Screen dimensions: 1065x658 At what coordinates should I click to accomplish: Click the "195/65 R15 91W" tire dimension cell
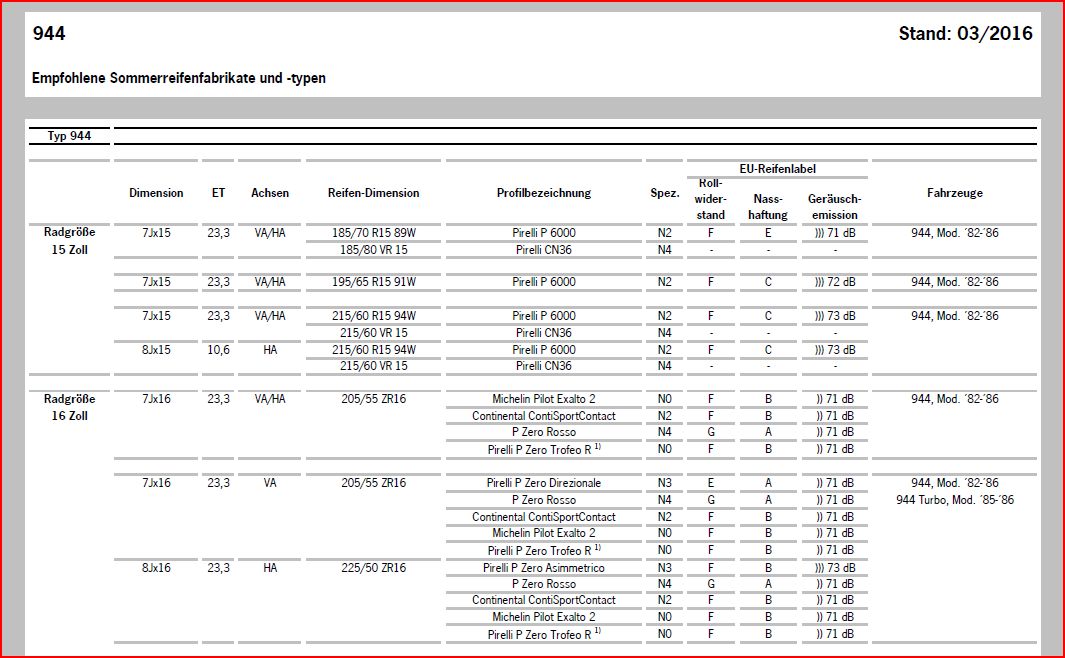tap(374, 282)
